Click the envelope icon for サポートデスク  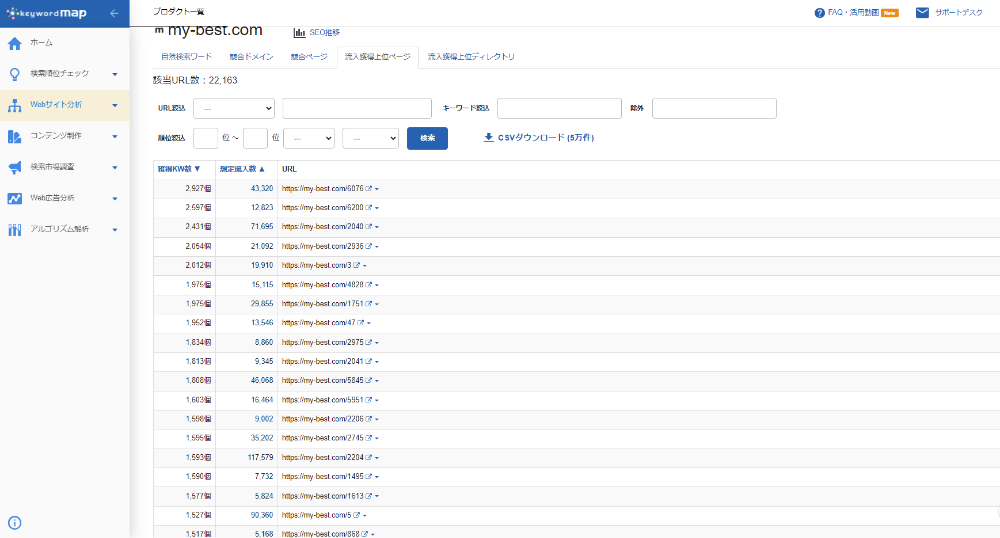click(922, 13)
